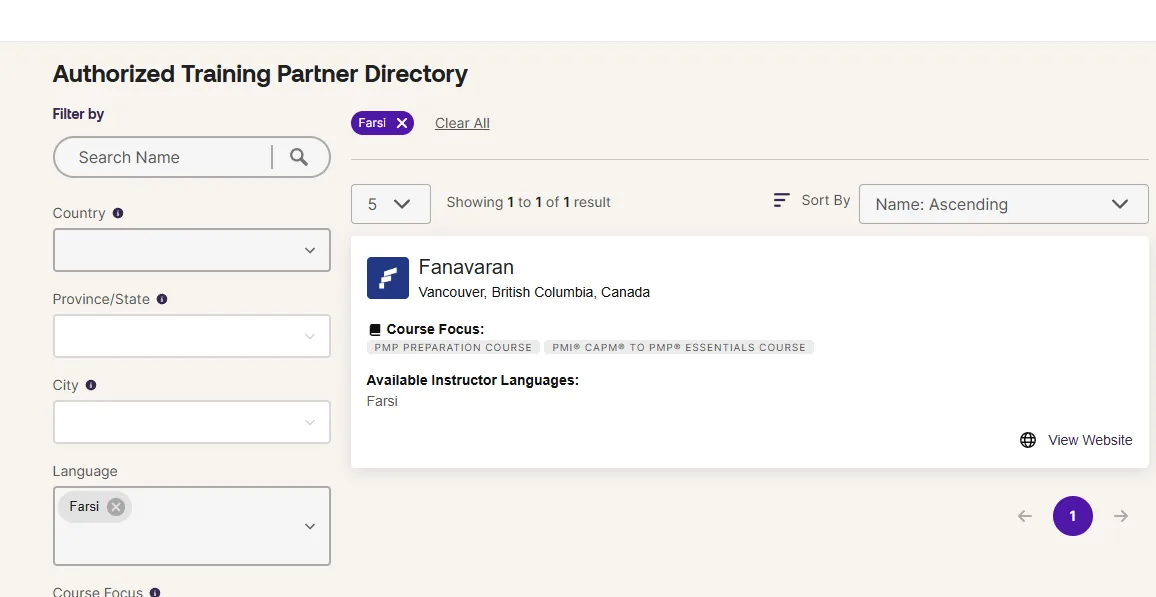1156x597 pixels.
Task: Click the Sort By lines icon
Action: click(x=781, y=200)
